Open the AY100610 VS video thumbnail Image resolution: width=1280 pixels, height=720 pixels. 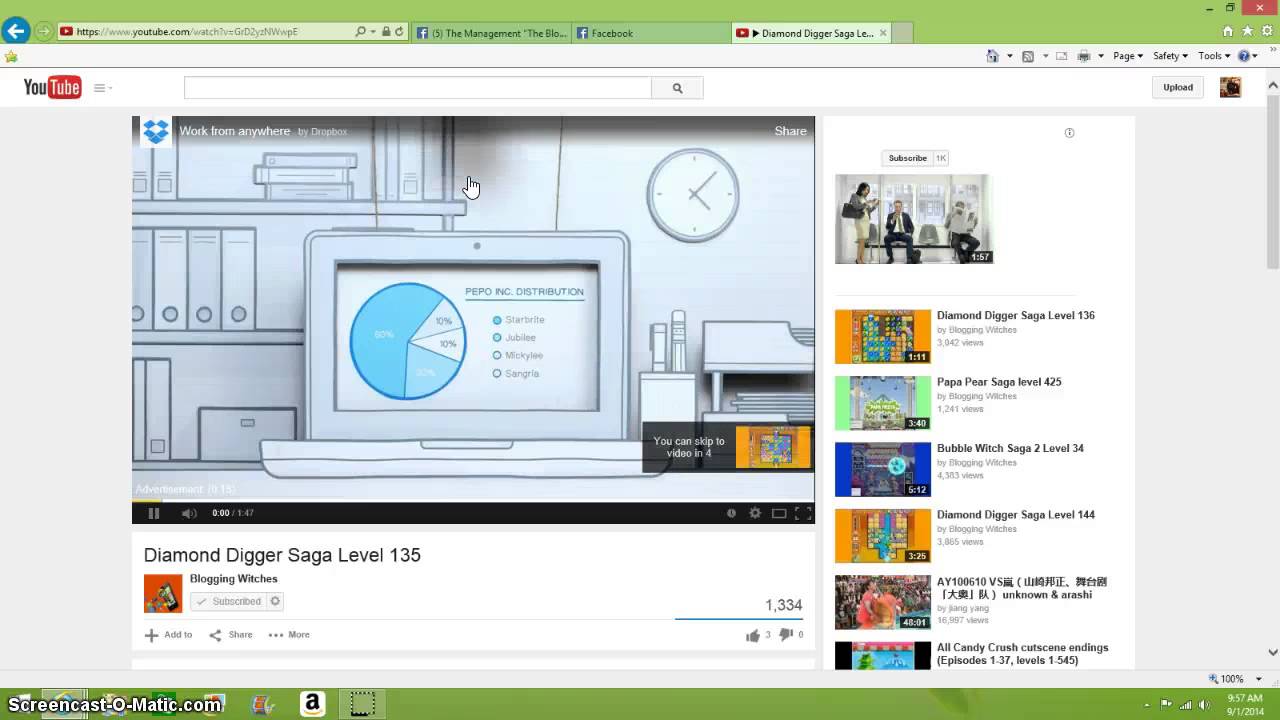tap(883, 602)
